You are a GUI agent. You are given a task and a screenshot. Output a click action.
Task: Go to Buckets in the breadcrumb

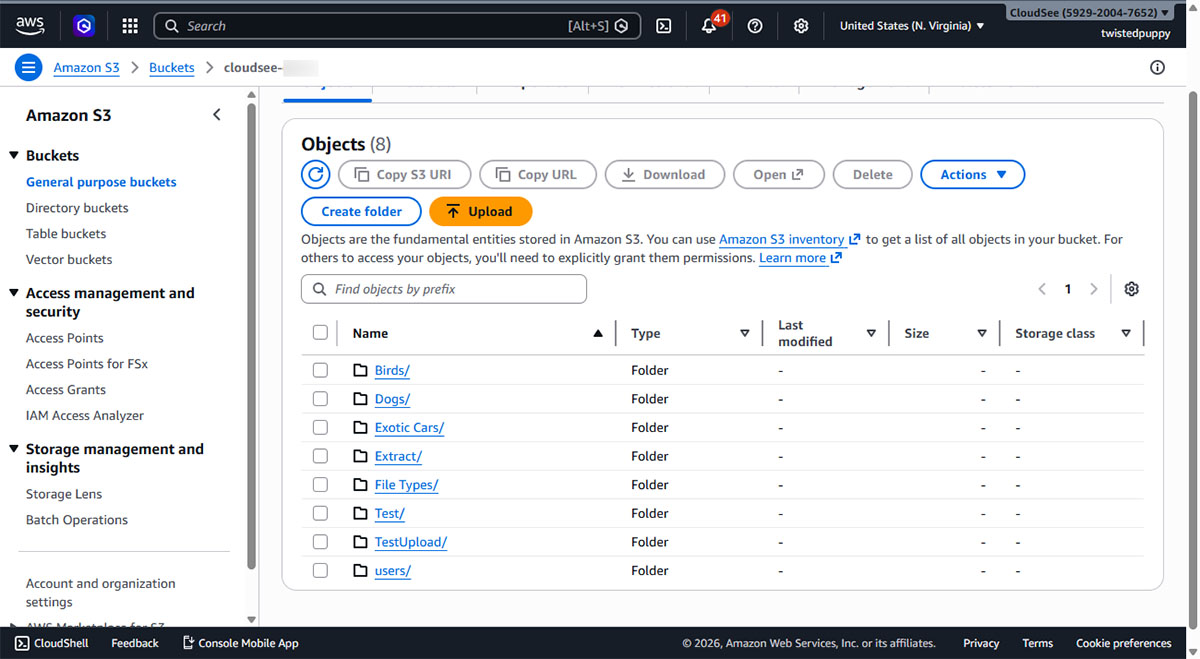click(172, 68)
